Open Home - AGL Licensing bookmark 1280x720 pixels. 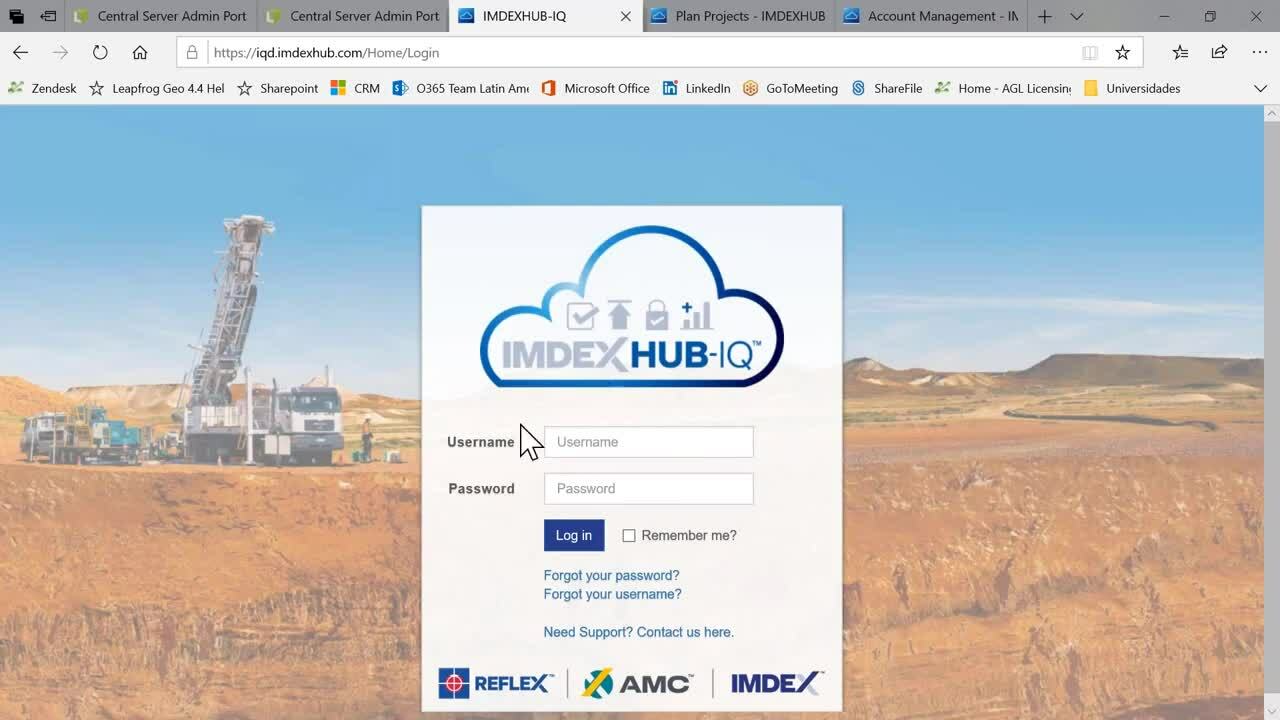point(1003,88)
